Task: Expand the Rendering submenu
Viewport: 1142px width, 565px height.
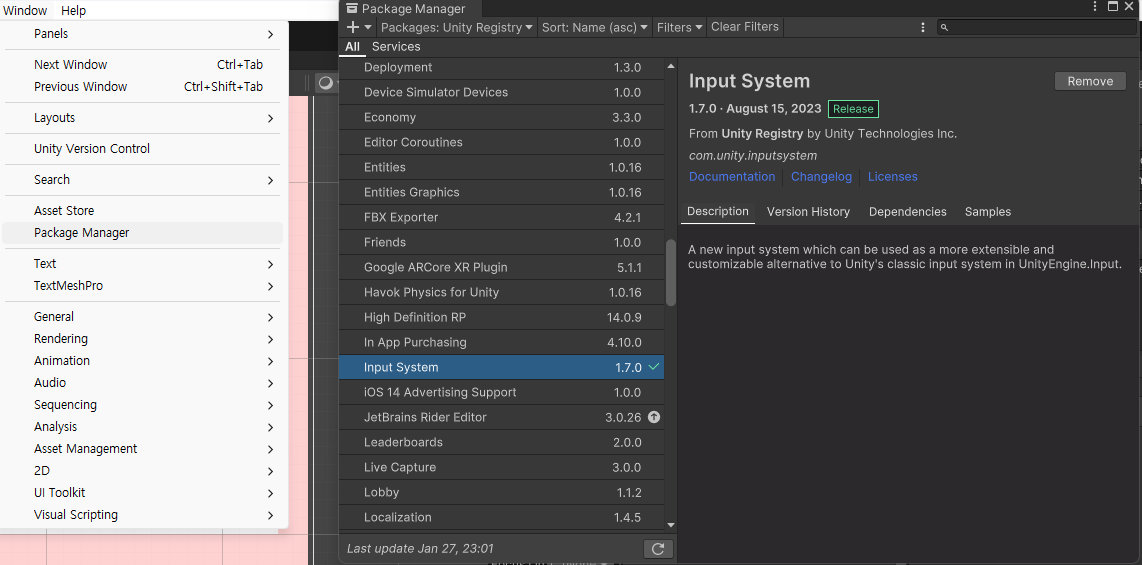Action: tap(144, 339)
